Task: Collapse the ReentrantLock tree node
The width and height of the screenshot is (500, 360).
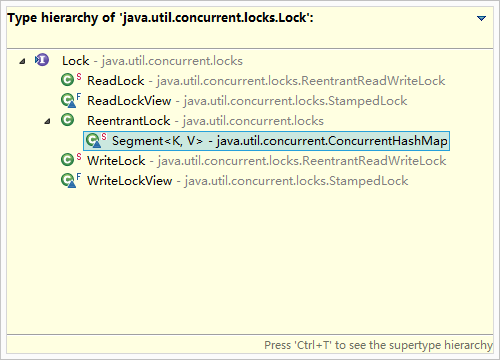Action: point(47,121)
